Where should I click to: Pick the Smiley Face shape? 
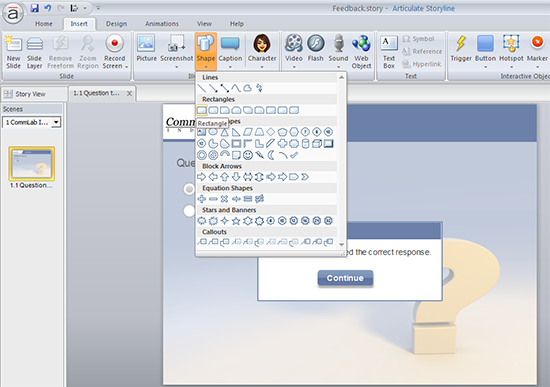(x=248, y=155)
